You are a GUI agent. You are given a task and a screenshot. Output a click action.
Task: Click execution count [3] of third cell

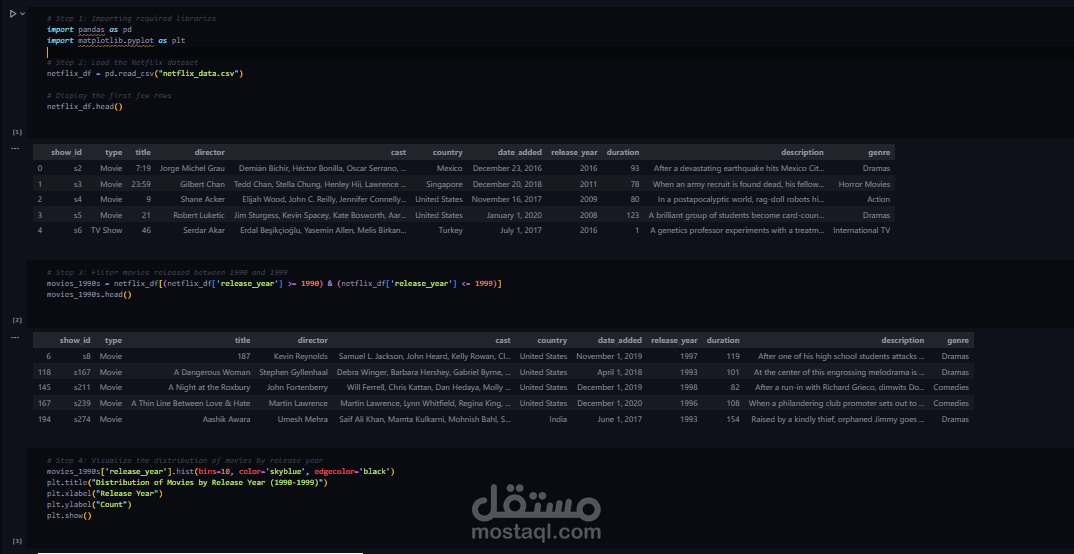tap(17, 541)
